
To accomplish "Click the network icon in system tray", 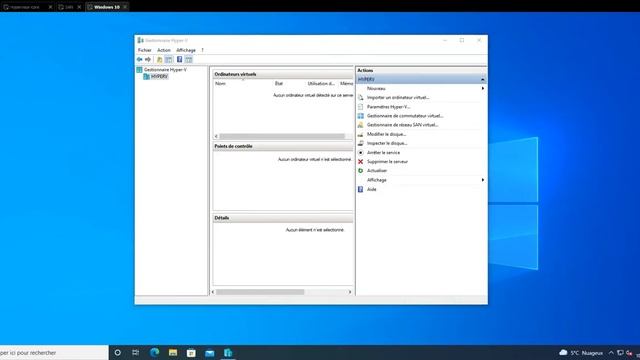I will point(620,353).
